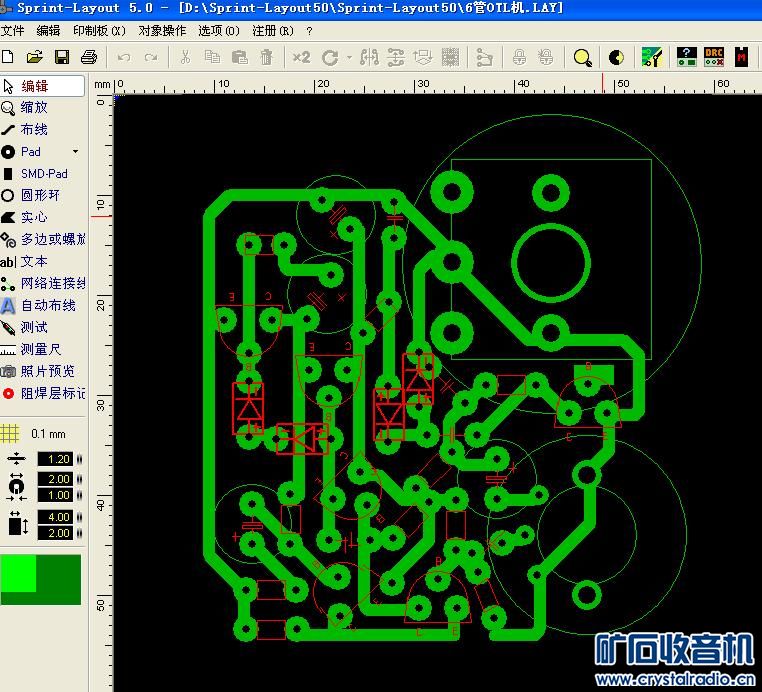This screenshot has height=692, width=762.
Task: Open the 文件 menu
Action: [13, 31]
